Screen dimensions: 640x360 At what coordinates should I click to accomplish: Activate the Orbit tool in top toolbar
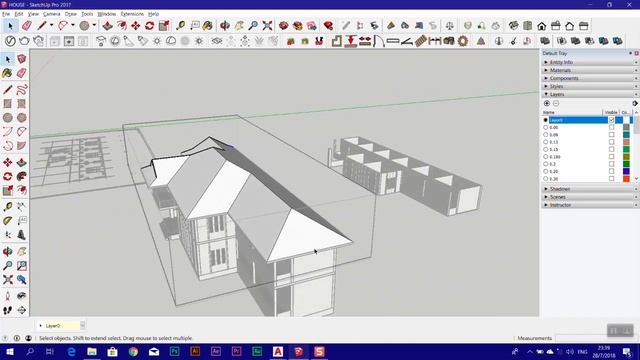(x=224, y=26)
